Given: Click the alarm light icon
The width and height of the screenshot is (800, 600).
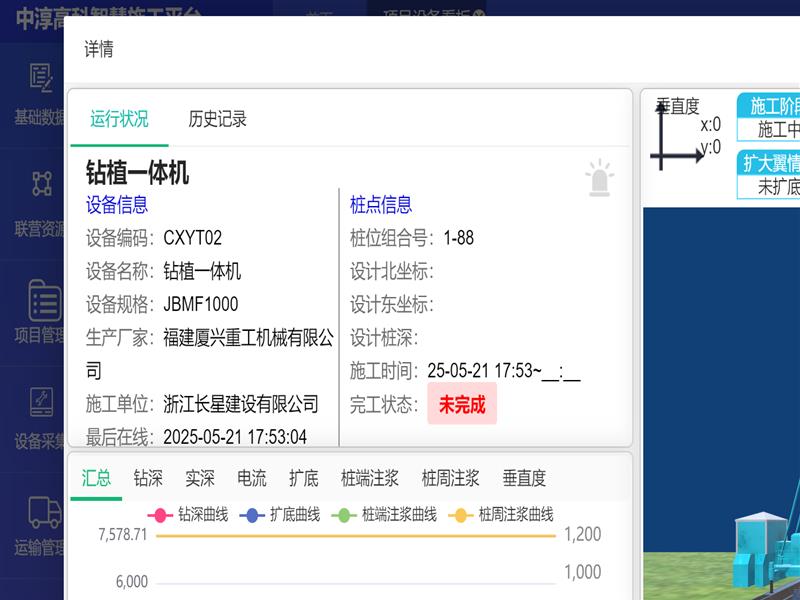Looking at the screenshot, I should coord(599,178).
